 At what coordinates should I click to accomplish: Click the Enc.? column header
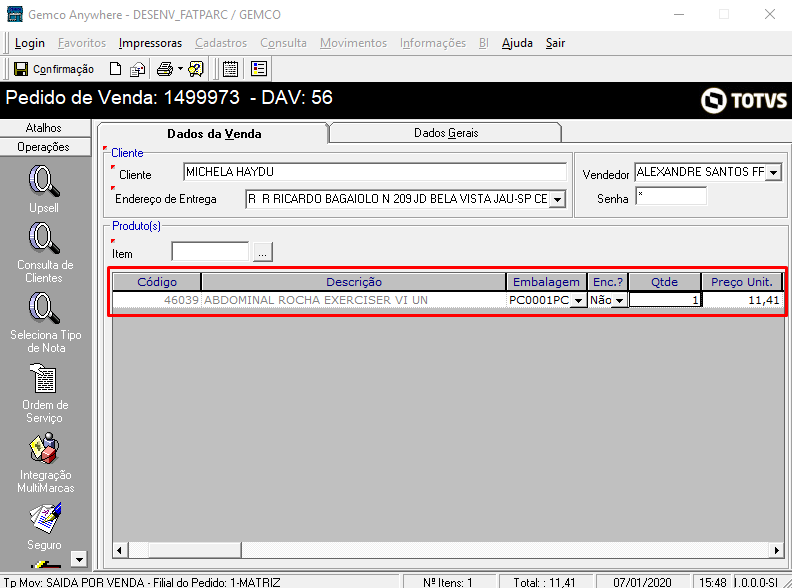tap(608, 282)
